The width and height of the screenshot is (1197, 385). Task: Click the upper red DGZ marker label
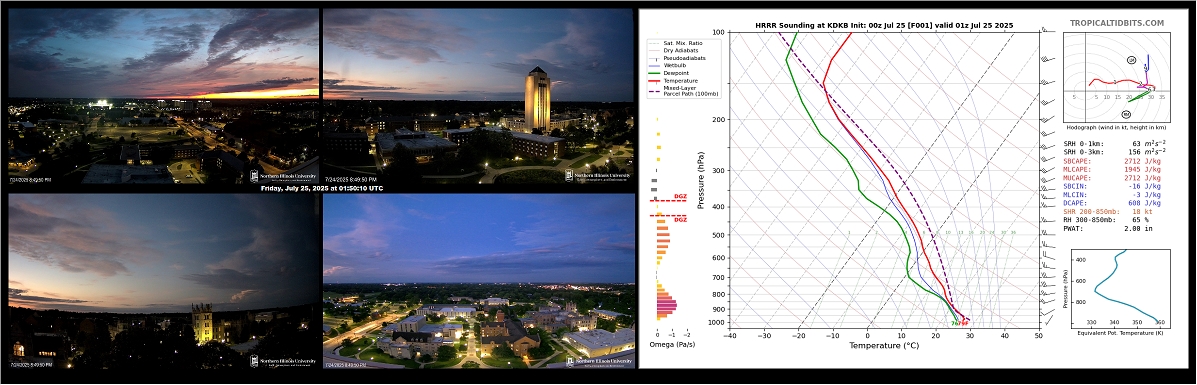[679, 198]
